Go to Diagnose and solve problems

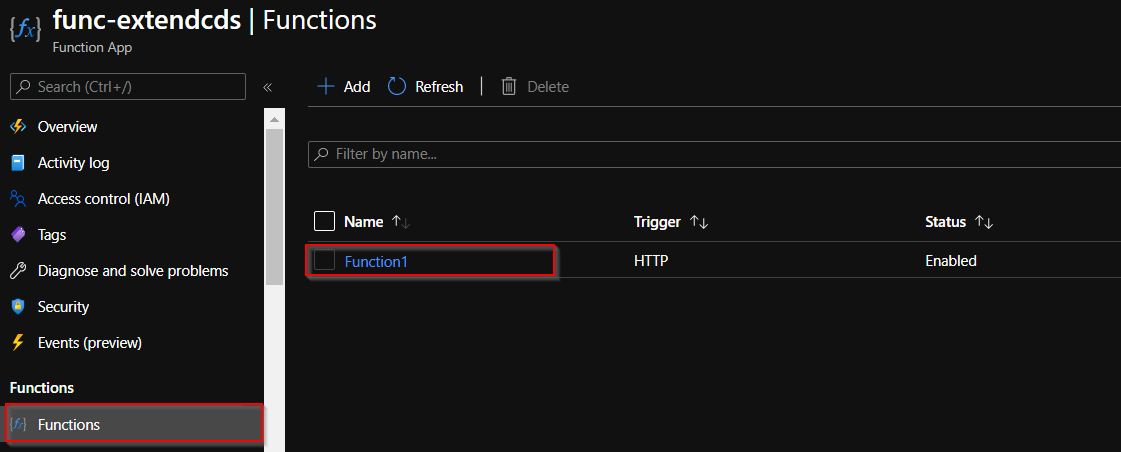(133, 271)
